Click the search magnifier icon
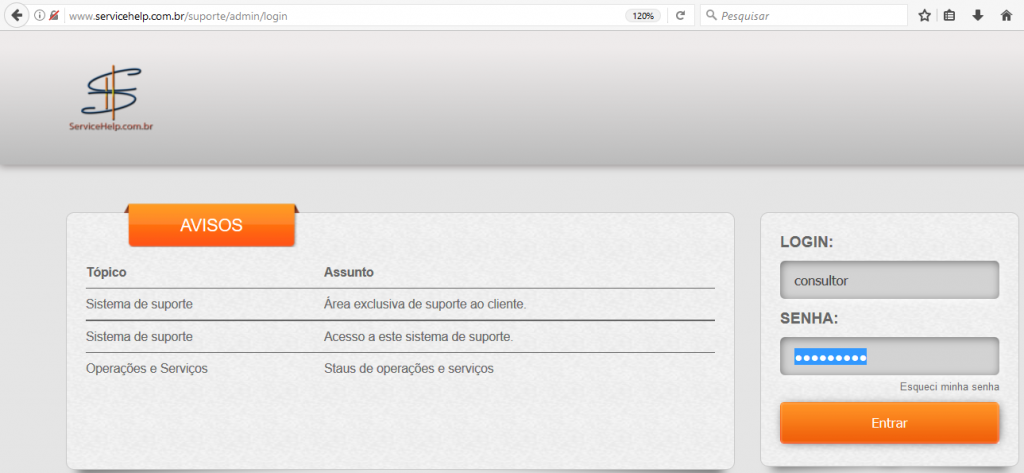 711,16
